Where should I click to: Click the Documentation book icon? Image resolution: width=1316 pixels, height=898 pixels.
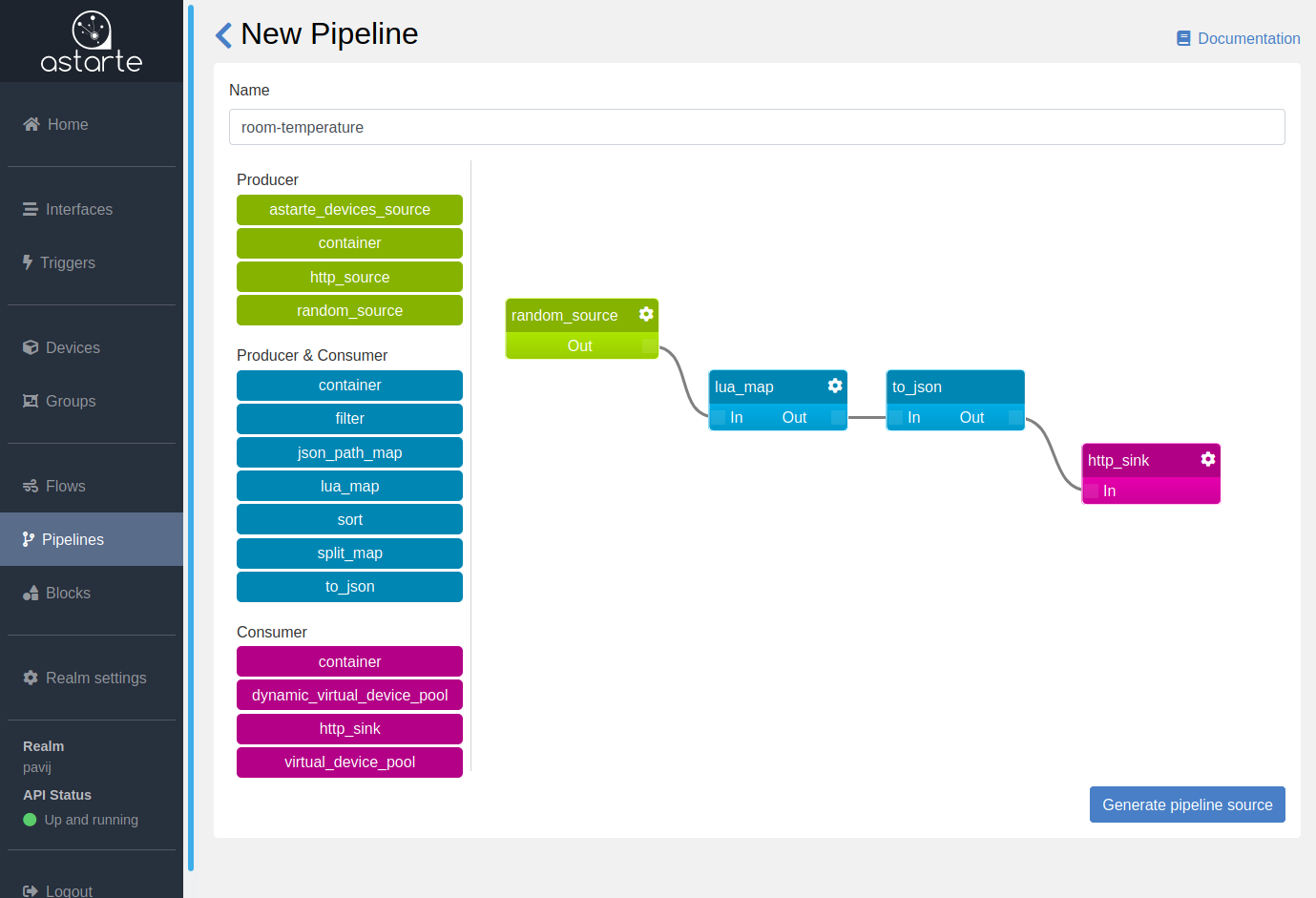(1183, 39)
